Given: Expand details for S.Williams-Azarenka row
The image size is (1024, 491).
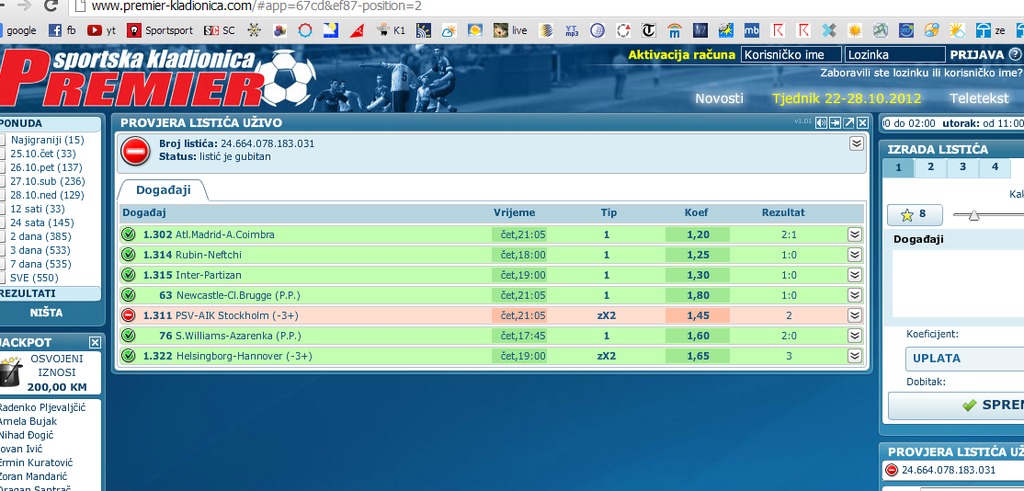Looking at the screenshot, I should point(854,336).
